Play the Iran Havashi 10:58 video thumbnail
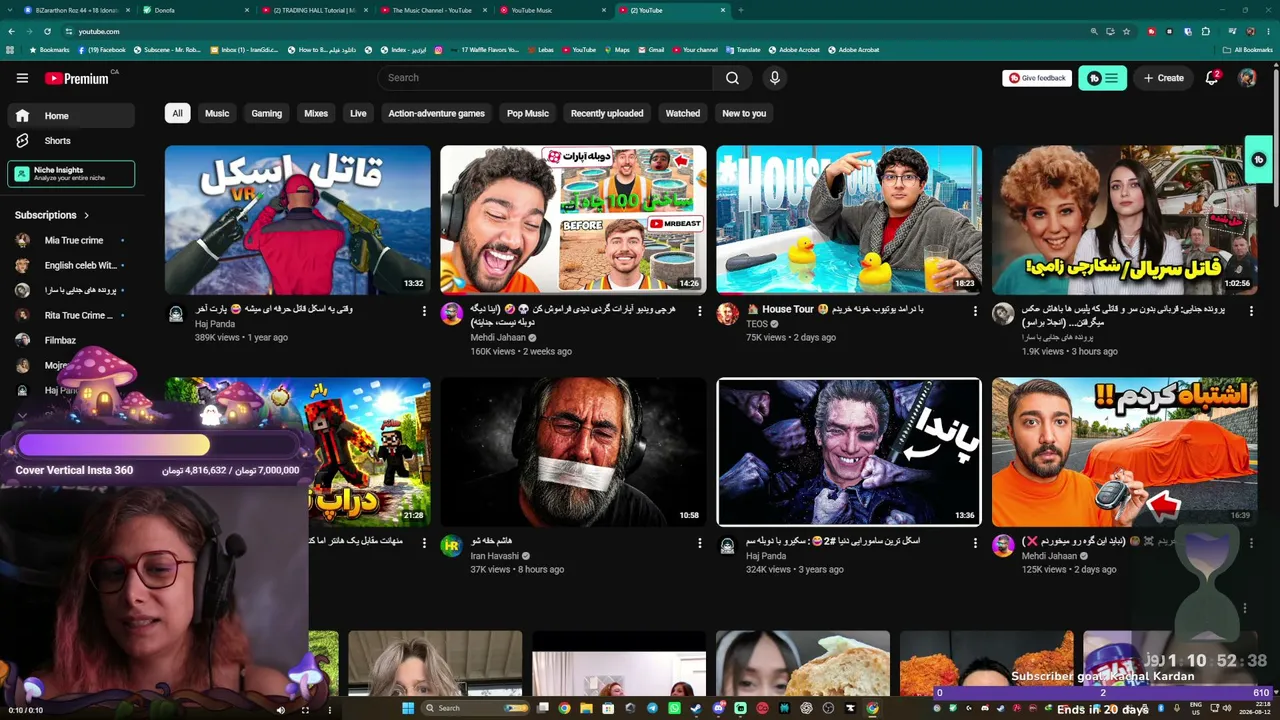 point(573,452)
